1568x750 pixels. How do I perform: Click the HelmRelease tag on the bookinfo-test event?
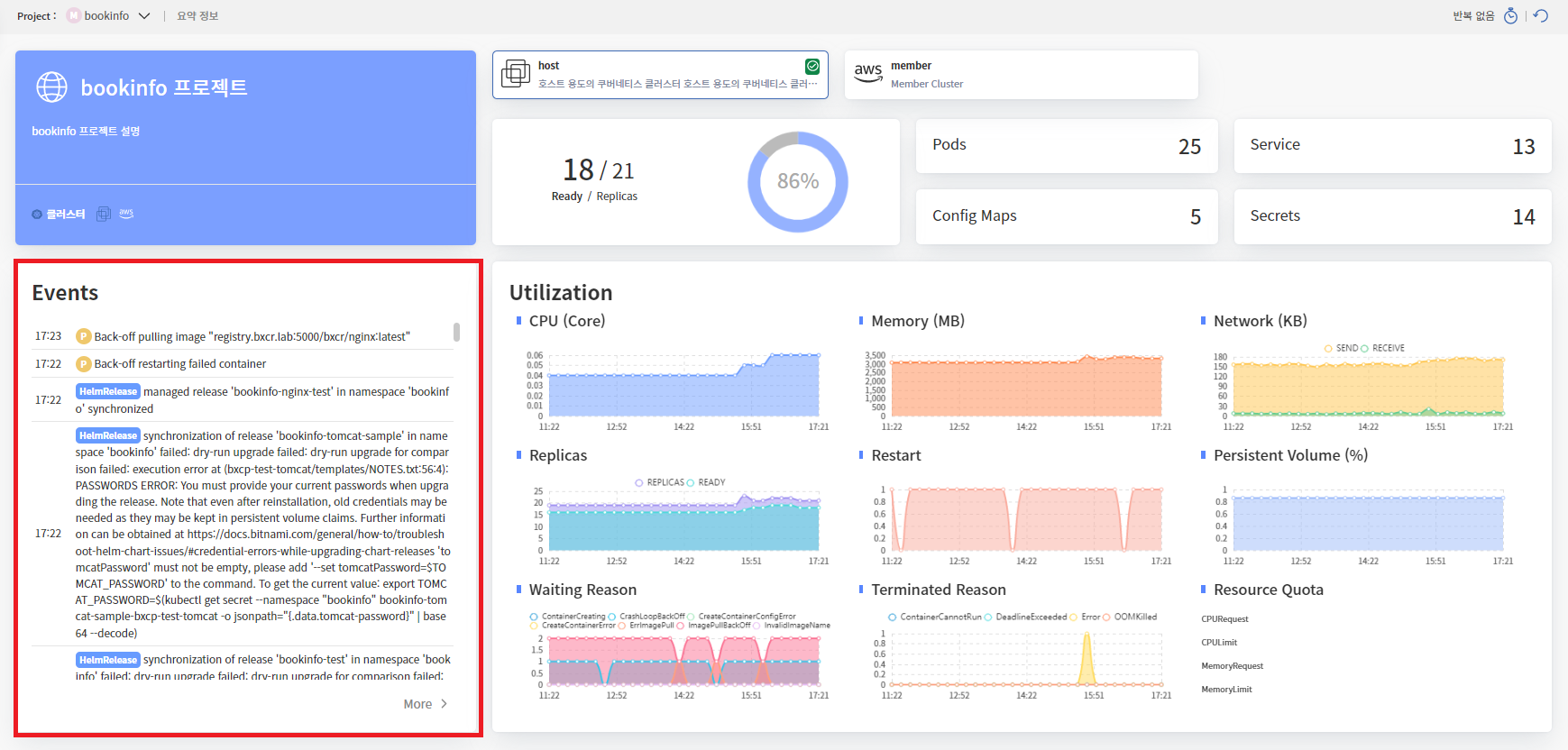click(x=107, y=660)
